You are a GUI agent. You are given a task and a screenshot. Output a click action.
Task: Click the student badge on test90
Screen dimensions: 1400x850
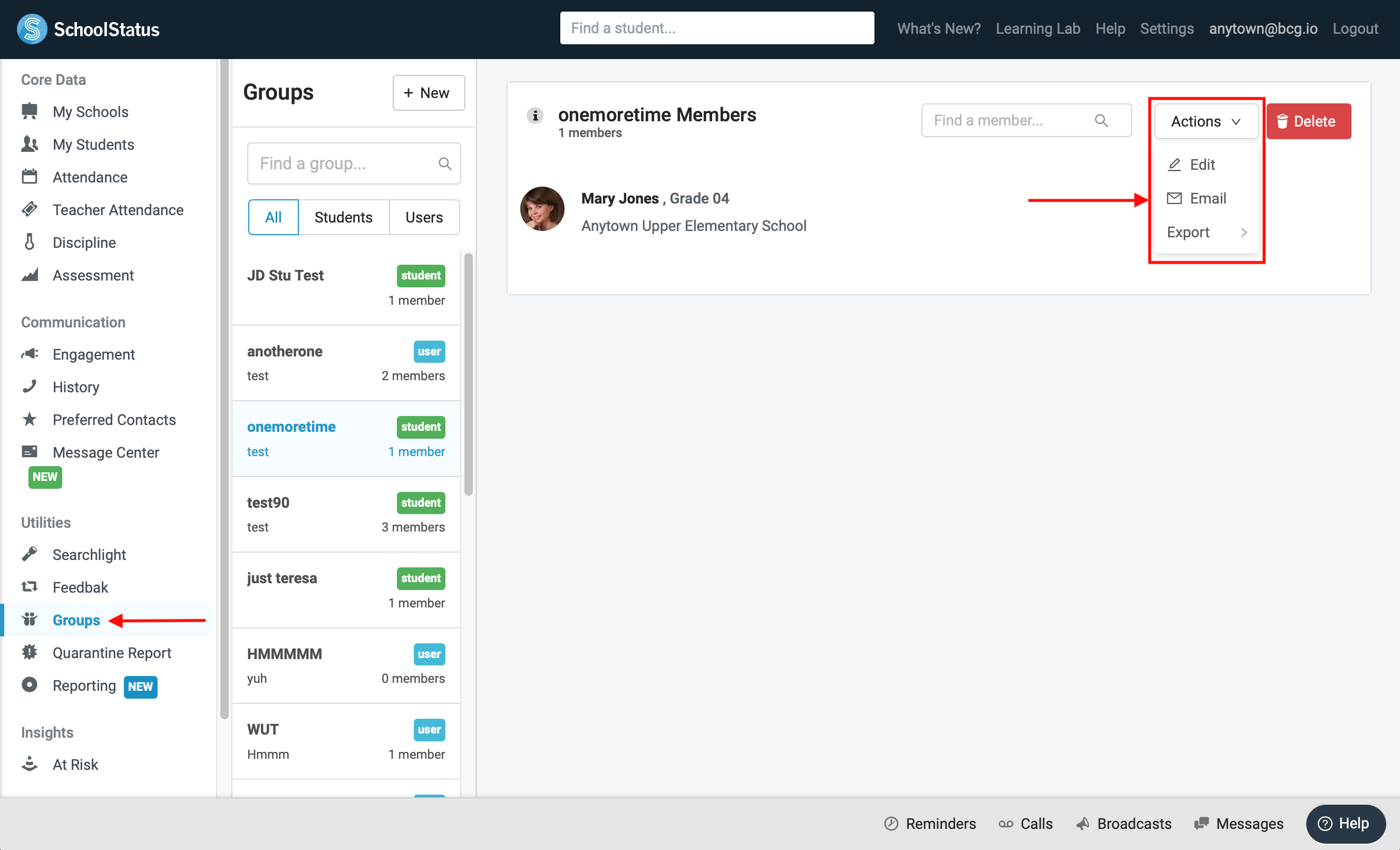(421, 503)
